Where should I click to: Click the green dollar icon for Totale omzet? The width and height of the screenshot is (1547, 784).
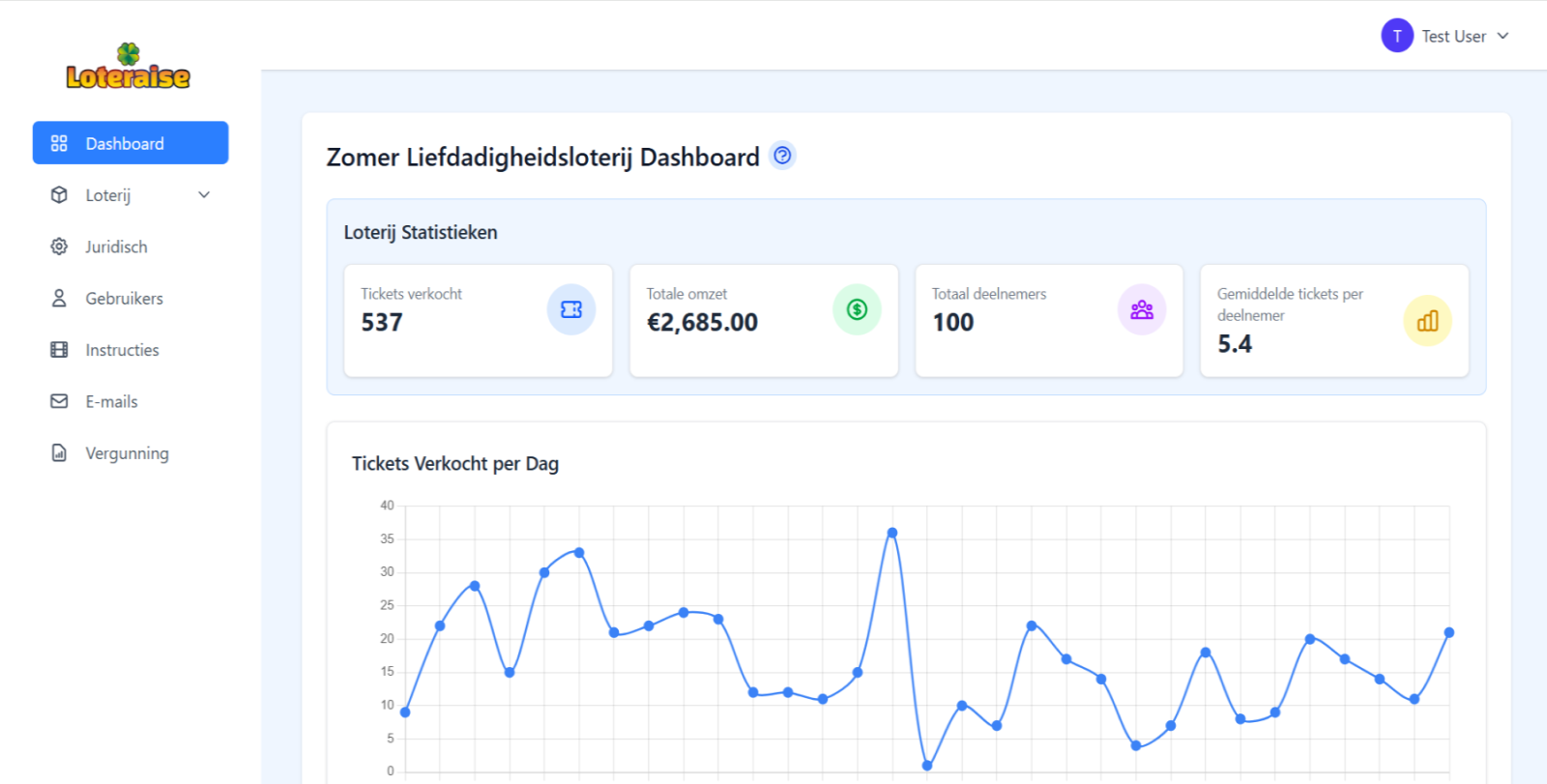[857, 309]
